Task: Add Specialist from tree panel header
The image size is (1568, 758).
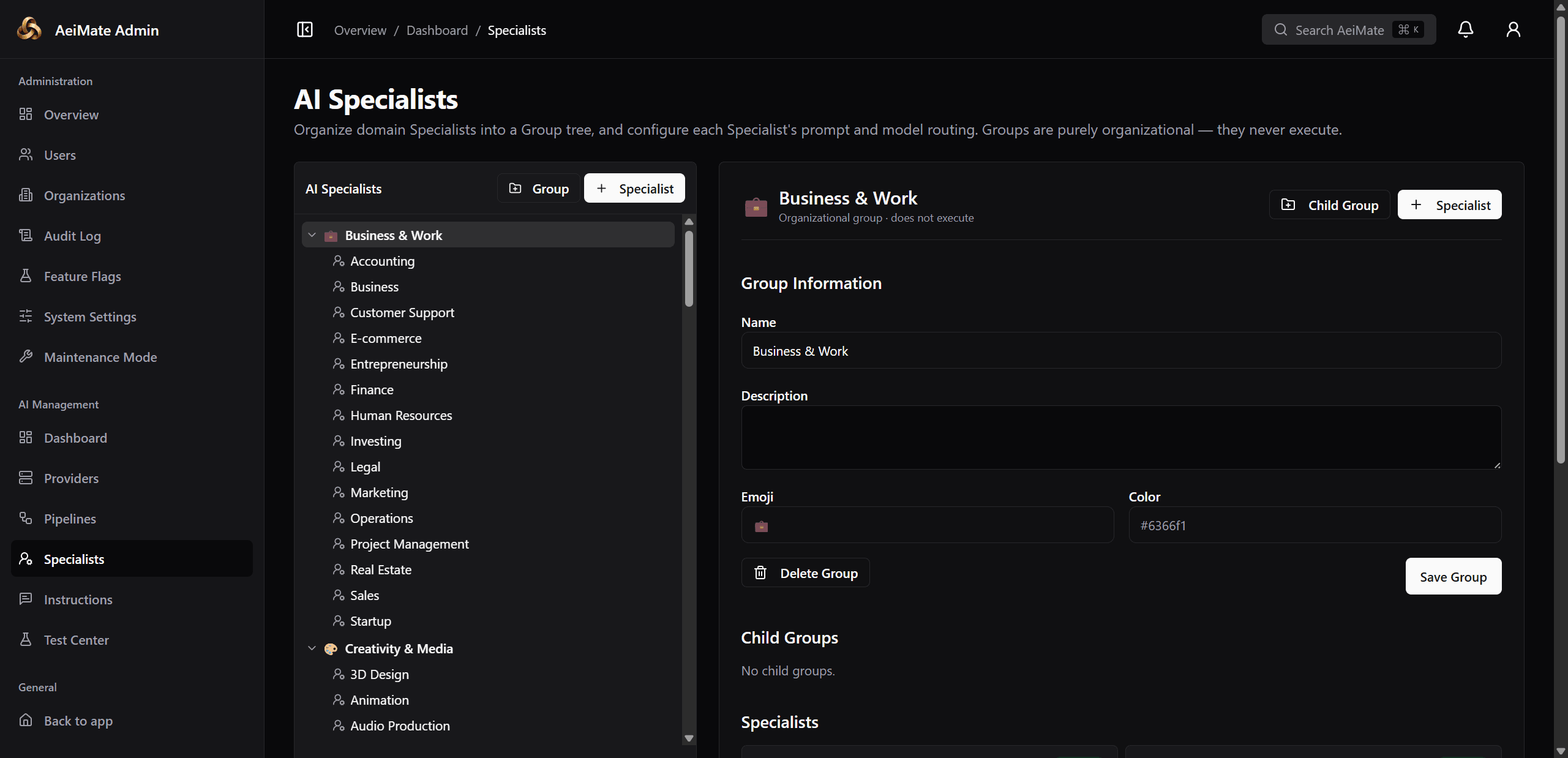Action: coord(634,188)
